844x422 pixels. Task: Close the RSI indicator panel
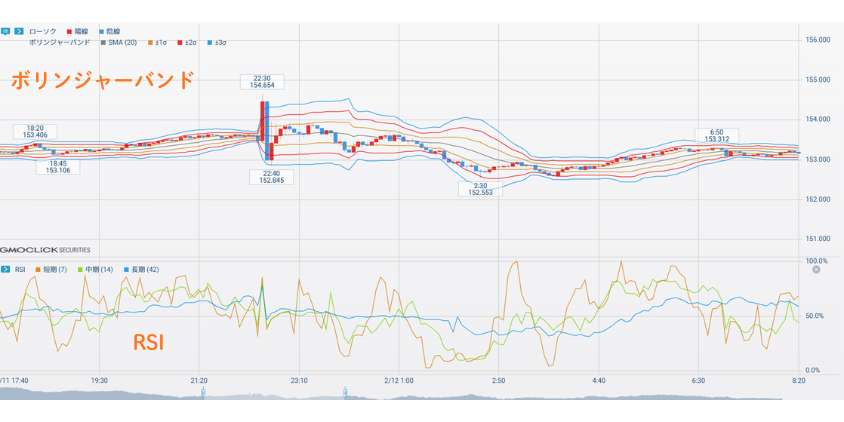pyautogui.click(x=816, y=269)
